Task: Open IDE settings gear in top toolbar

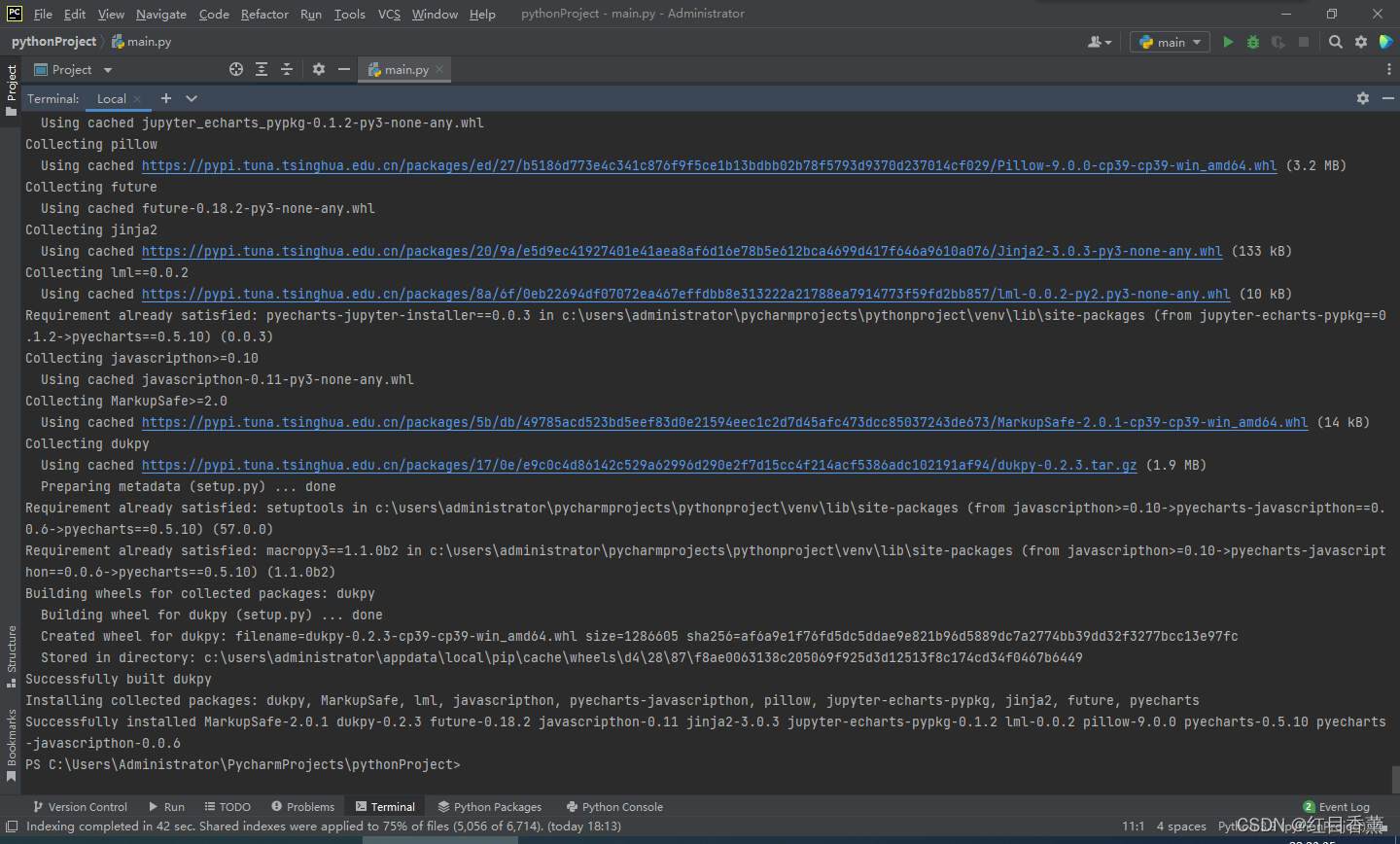Action: [1361, 42]
